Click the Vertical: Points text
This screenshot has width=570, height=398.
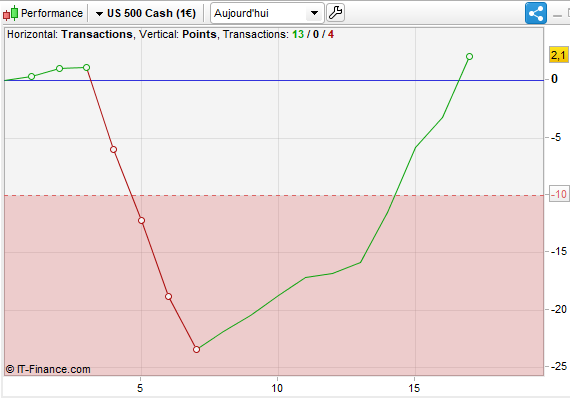[x=178, y=34]
